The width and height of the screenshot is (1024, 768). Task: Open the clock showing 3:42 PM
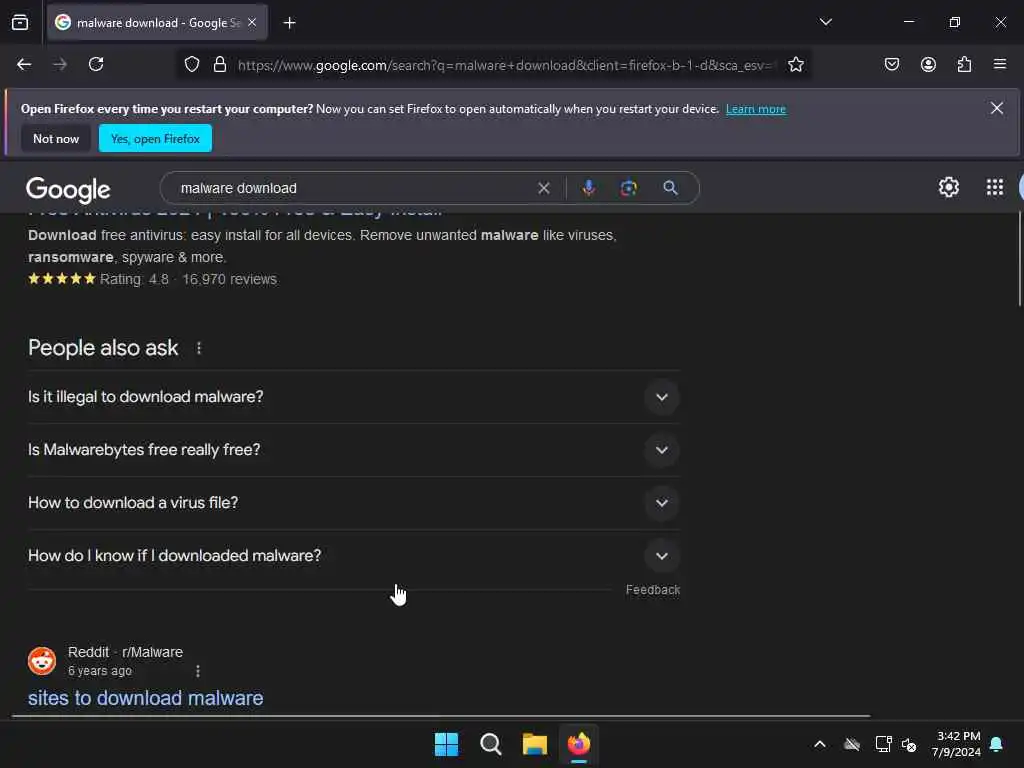tap(956, 744)
